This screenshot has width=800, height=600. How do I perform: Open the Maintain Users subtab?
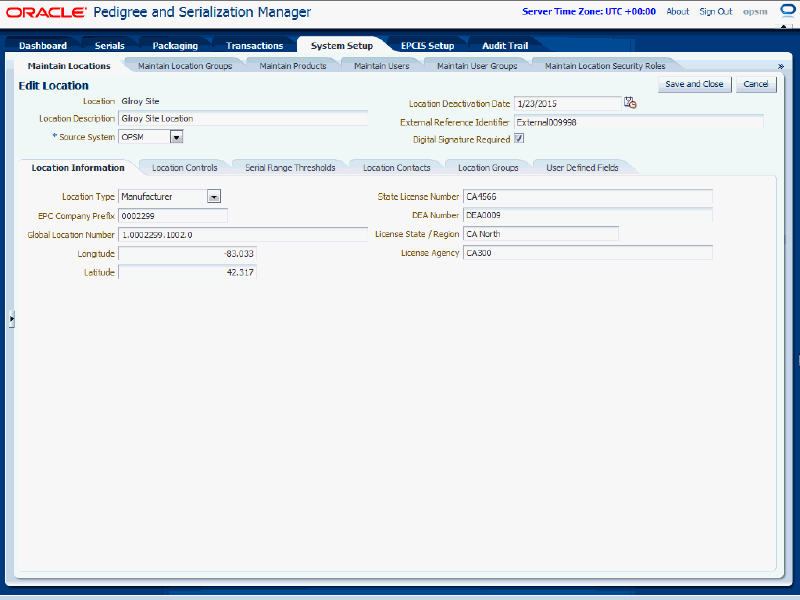click(x=382, y=66)
